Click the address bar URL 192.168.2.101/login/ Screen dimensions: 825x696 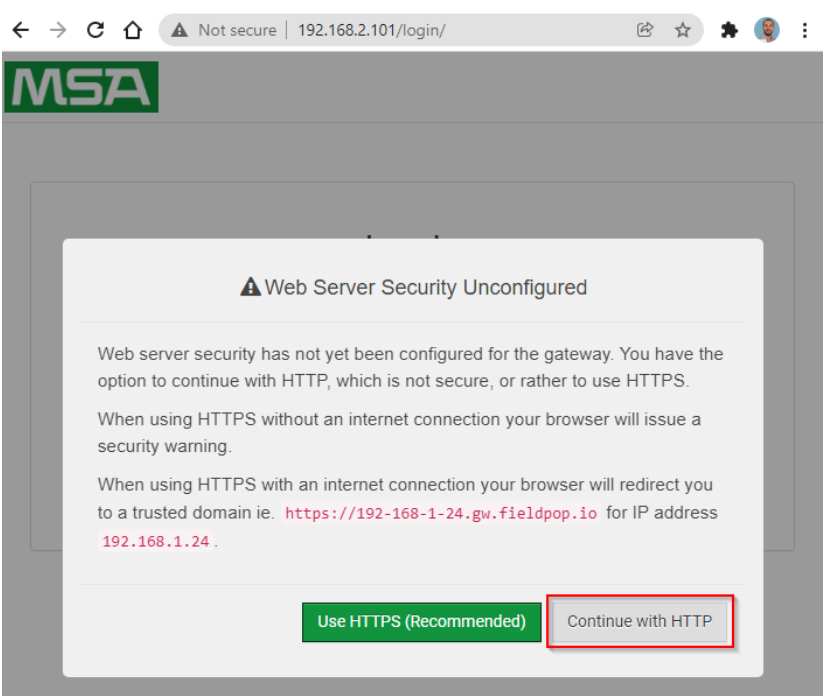(x=371, y=31)
